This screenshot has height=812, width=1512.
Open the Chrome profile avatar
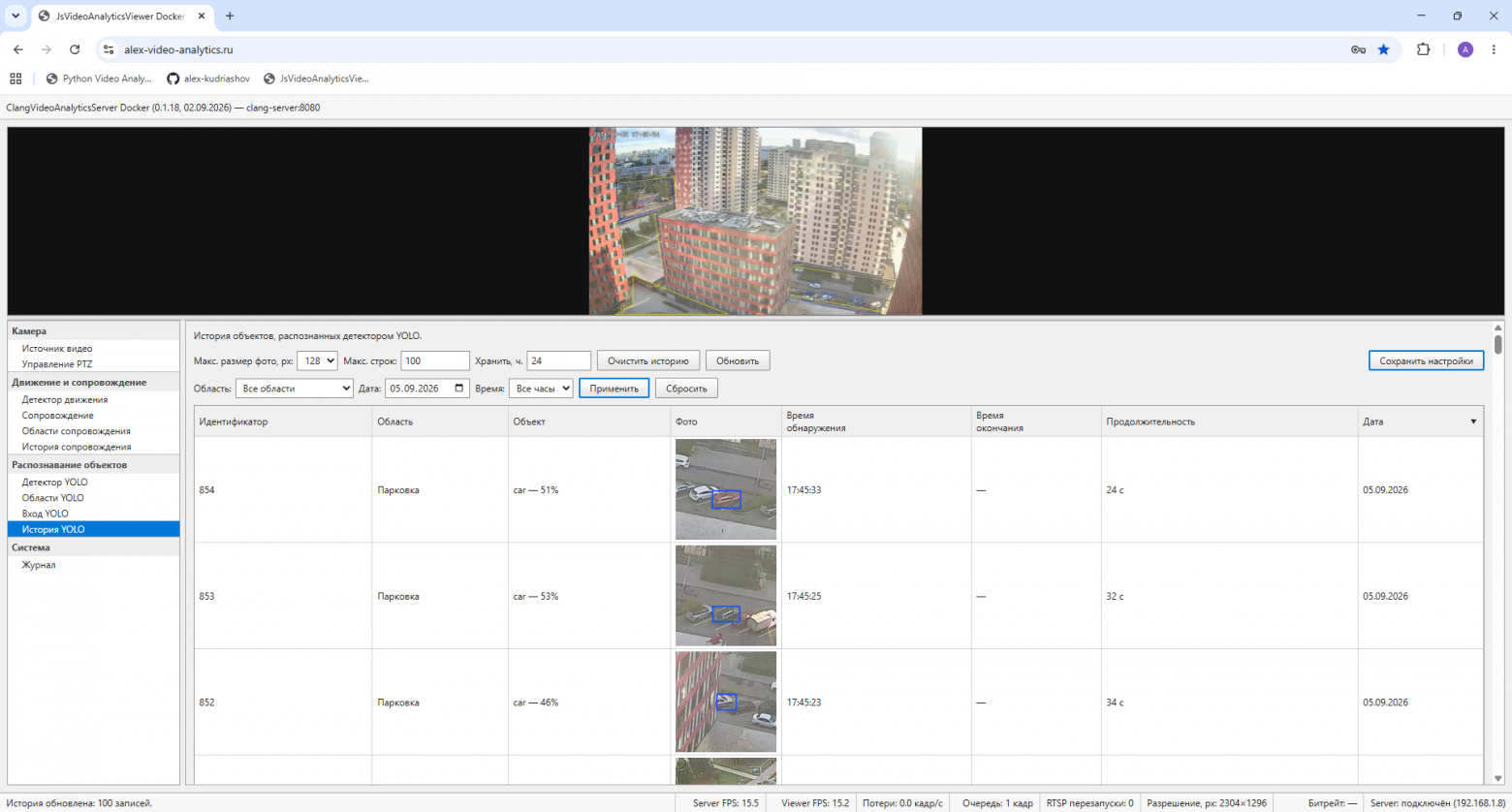click(1465, 49)
